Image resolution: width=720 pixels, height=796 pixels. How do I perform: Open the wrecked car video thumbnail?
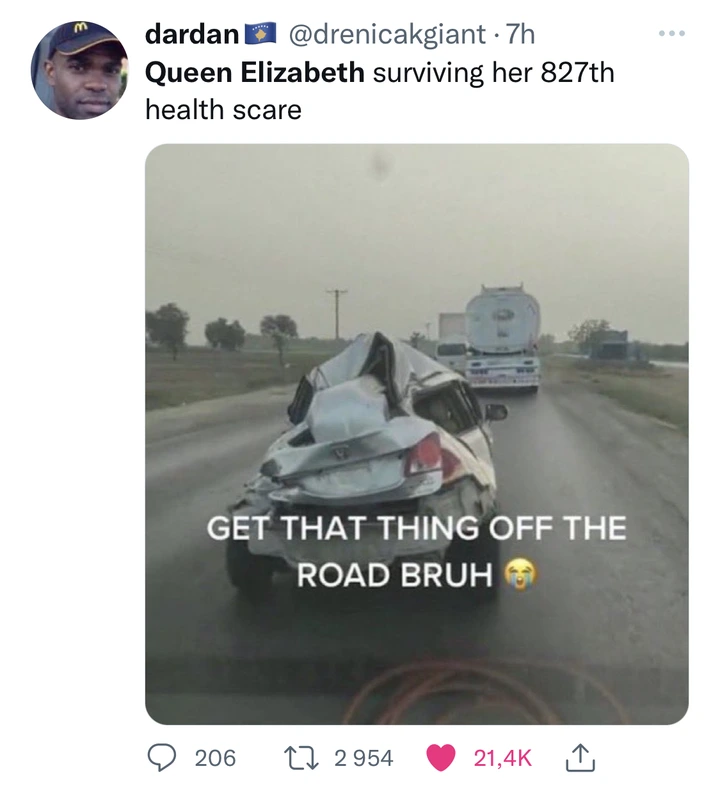tap(416, 434)
